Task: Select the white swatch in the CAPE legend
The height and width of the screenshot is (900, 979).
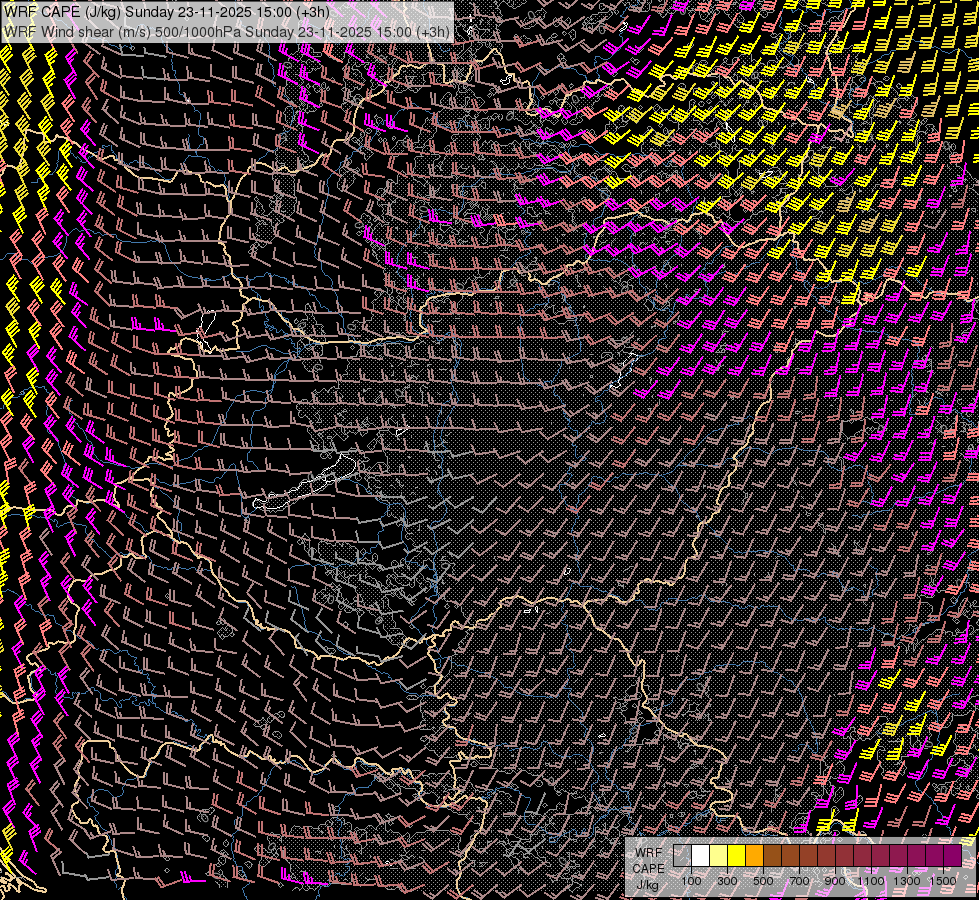Action: tap(701, 856)
